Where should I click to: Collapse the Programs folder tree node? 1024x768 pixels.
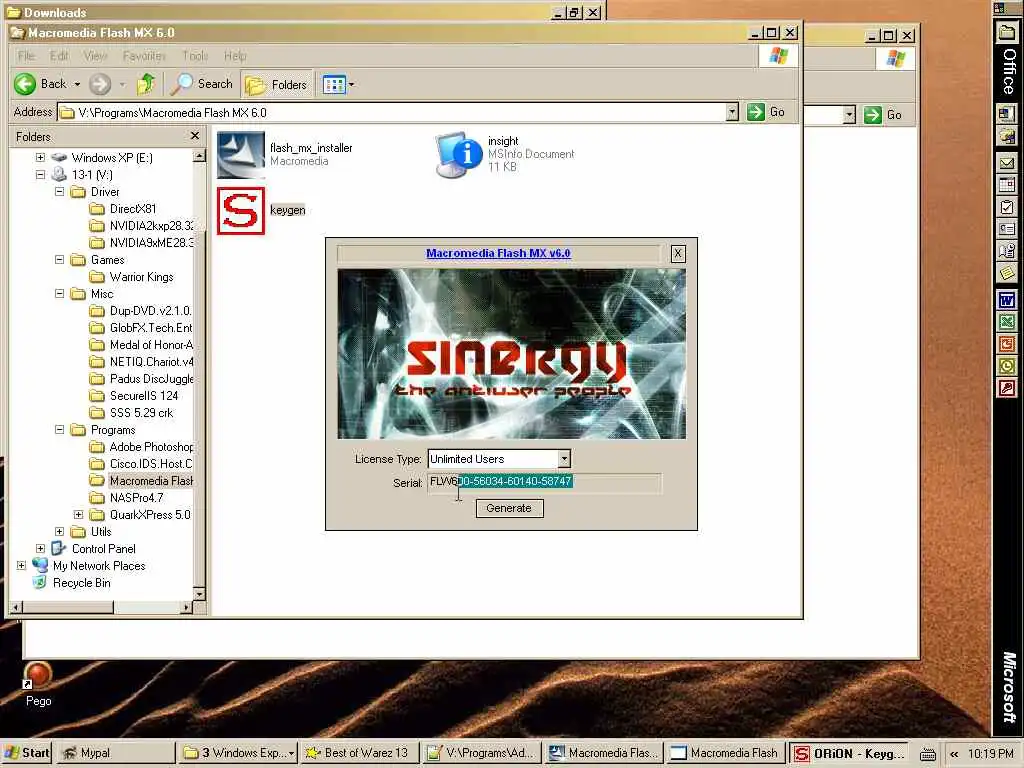click(59, 430)
